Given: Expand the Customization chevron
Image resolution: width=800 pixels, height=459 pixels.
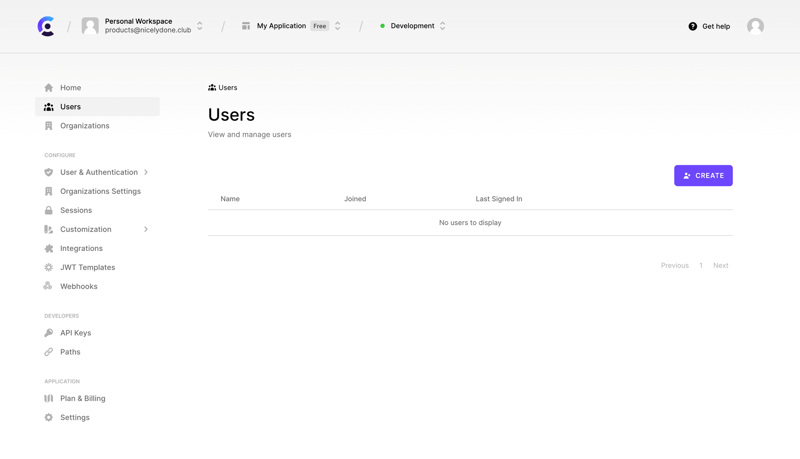Looking at the screenshot, I should pos(146,230).
